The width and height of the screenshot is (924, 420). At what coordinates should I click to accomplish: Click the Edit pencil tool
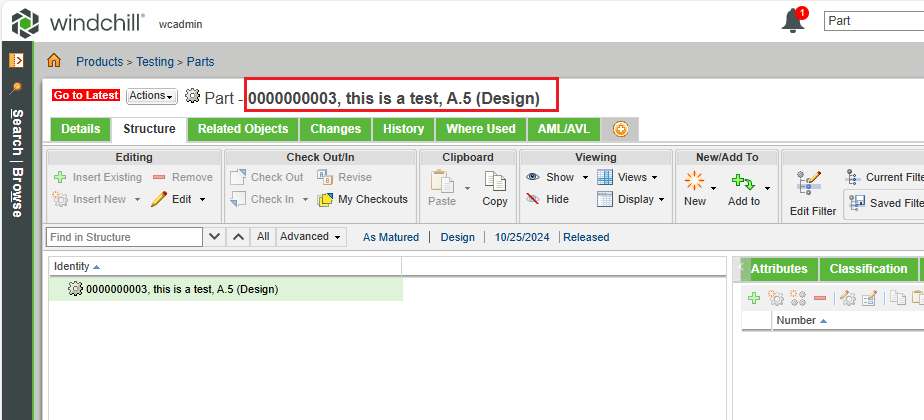(x=170, y=199)
